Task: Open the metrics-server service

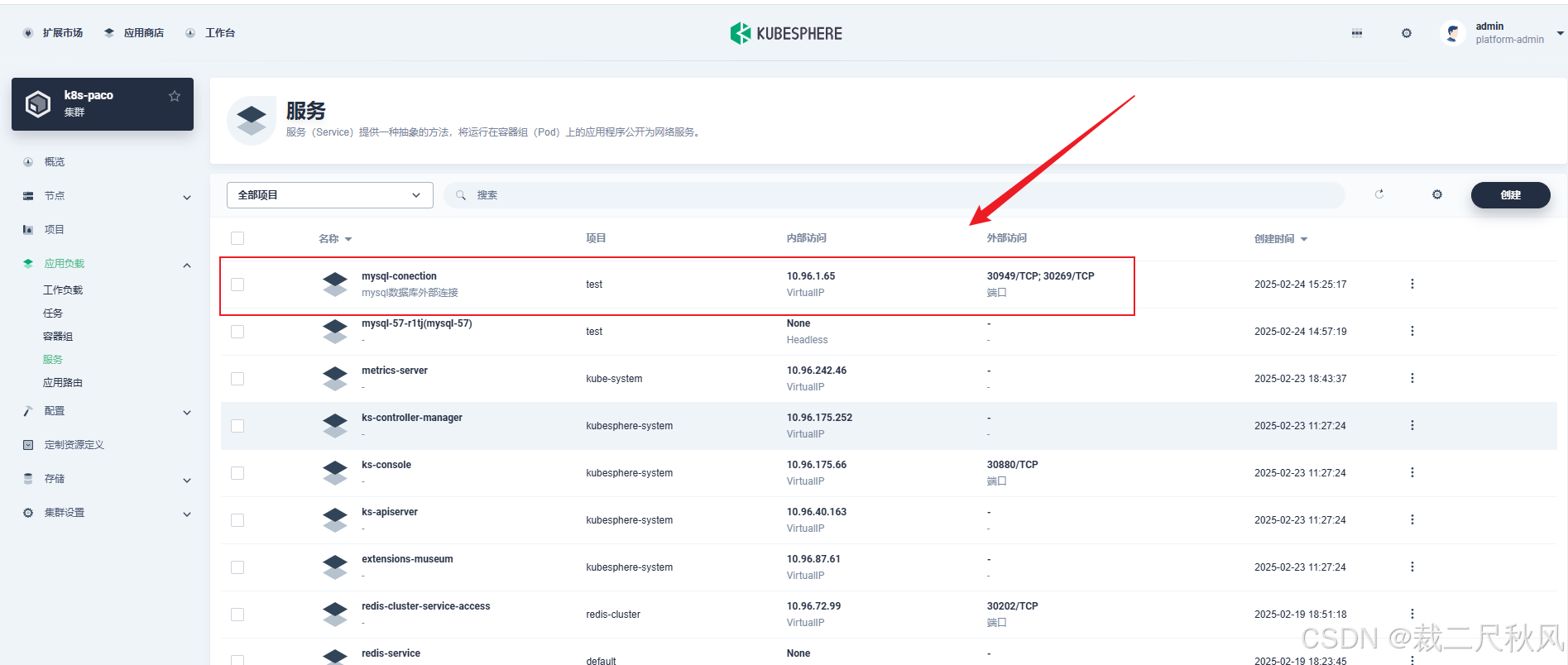Action: click(x=395, y=371)
